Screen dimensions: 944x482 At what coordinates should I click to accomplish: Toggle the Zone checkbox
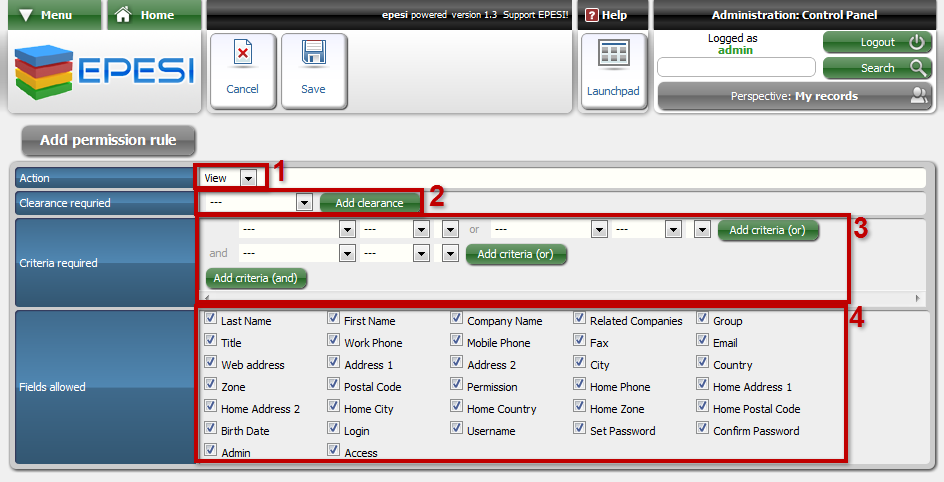pos(210,384)
